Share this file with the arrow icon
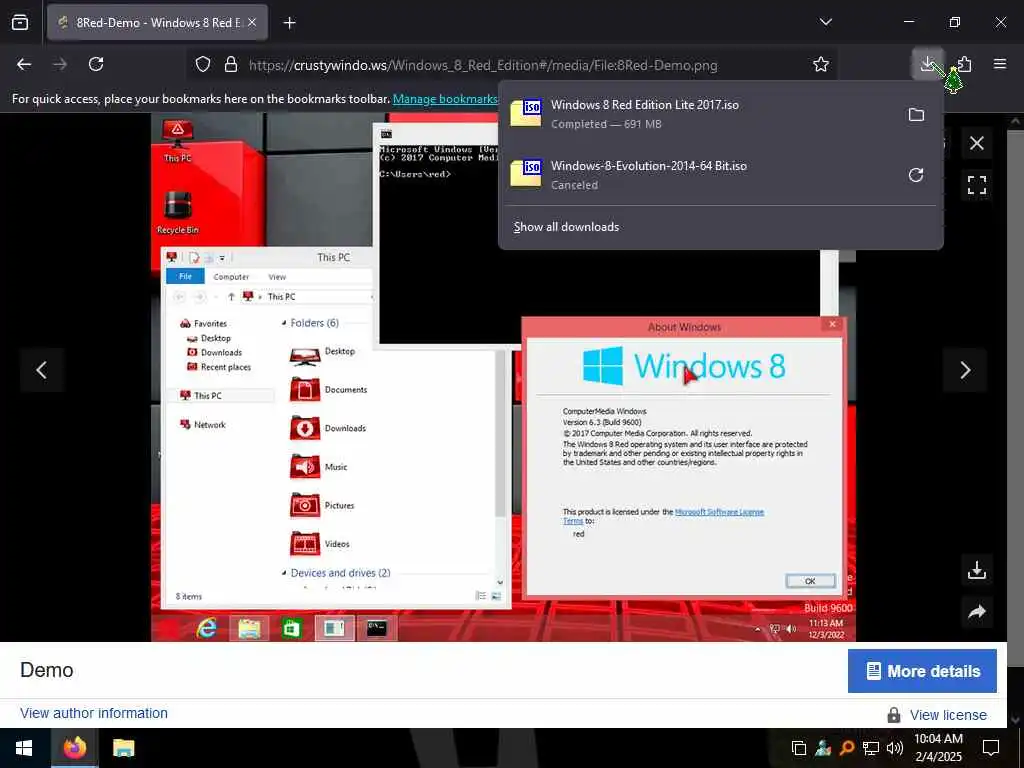Viewport: 1024px width, 768px height. click(976, 612)
